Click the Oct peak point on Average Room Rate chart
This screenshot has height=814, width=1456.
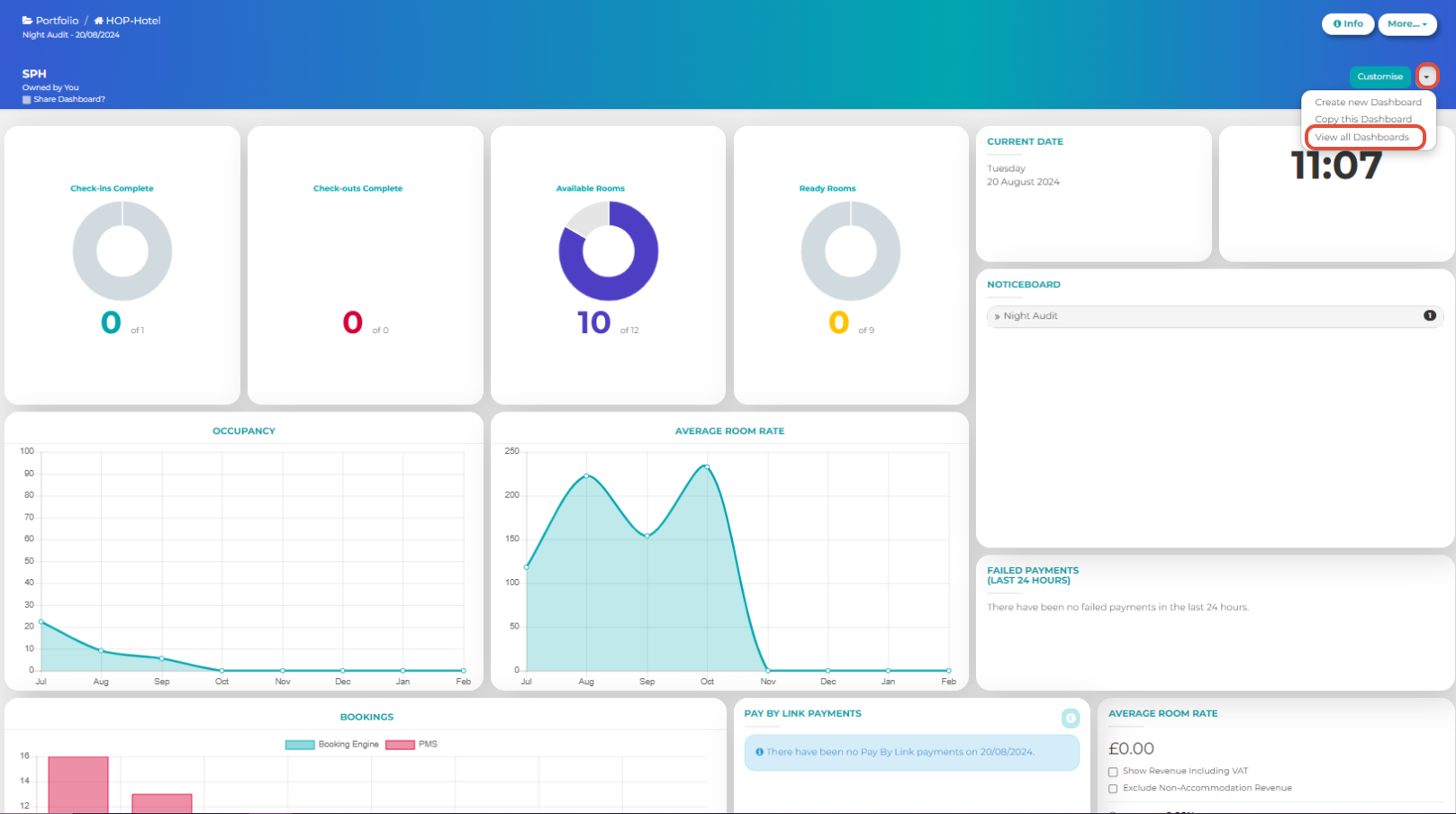coord(707,466)
